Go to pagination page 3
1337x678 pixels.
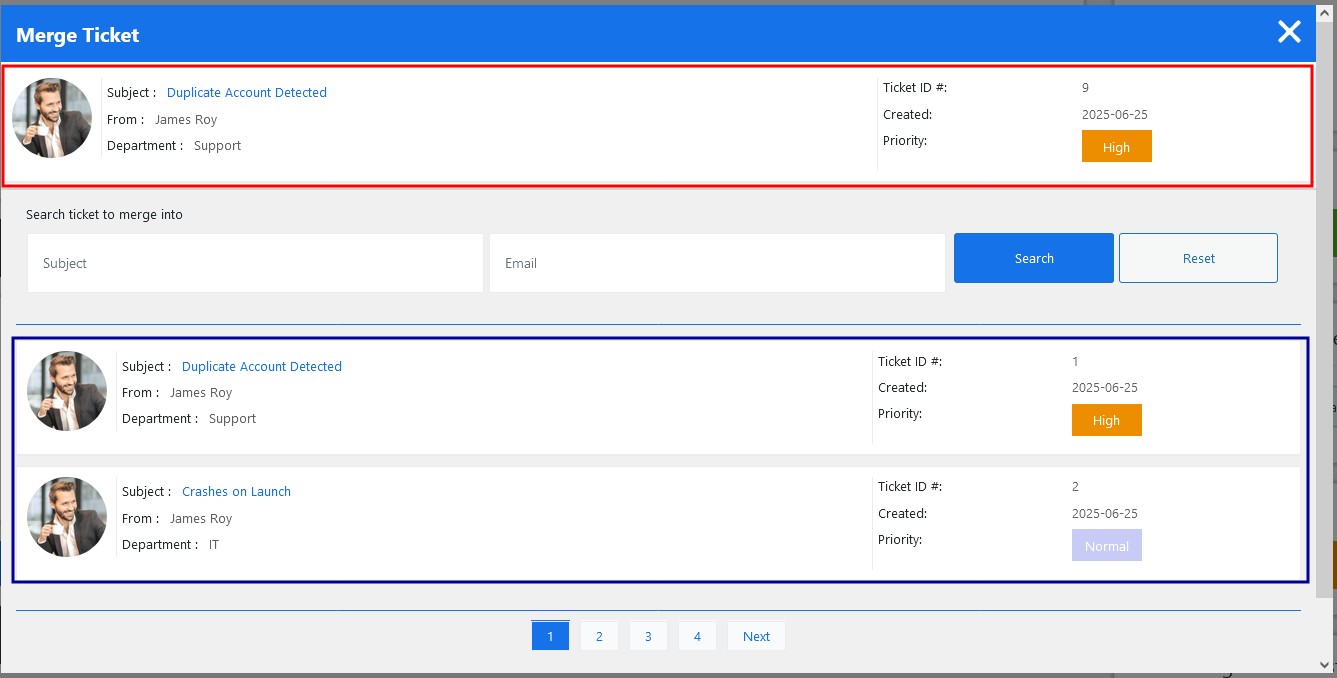coord(648,636)
